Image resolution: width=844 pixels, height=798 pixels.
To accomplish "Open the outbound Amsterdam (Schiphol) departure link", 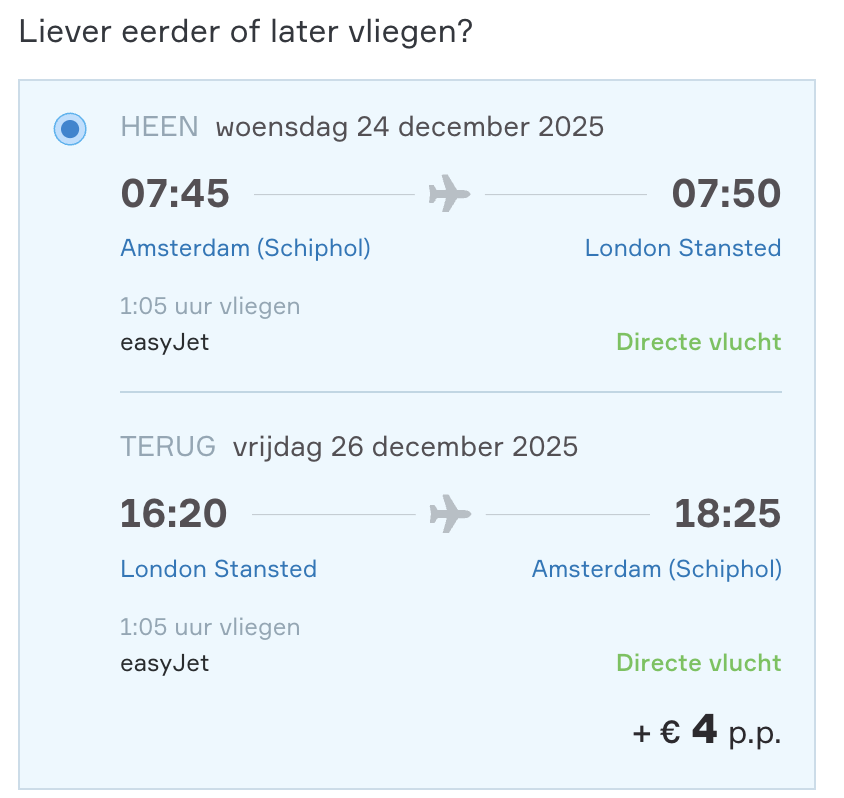I will click(245, 248).
